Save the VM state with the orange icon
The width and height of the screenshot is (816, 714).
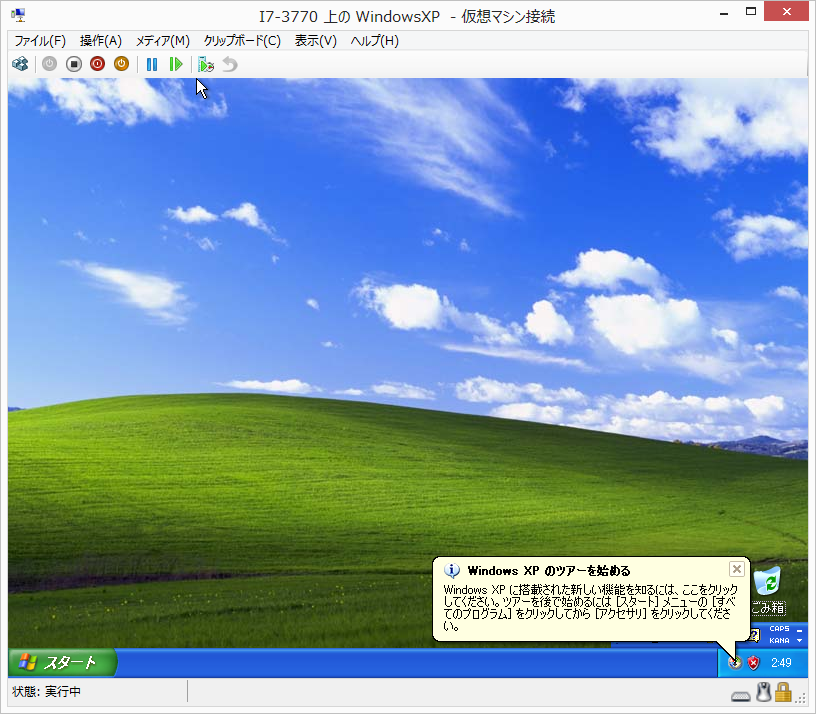tap(121, 64)
